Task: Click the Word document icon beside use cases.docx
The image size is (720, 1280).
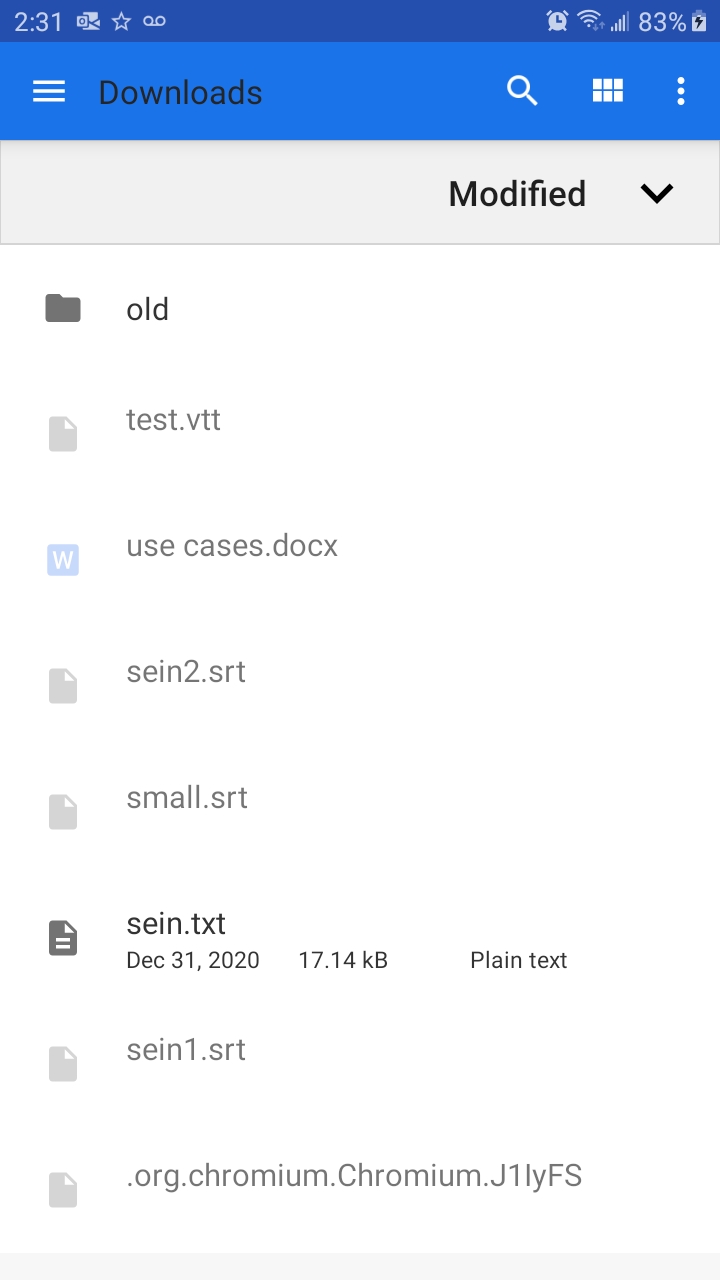Action: (62, 559)
